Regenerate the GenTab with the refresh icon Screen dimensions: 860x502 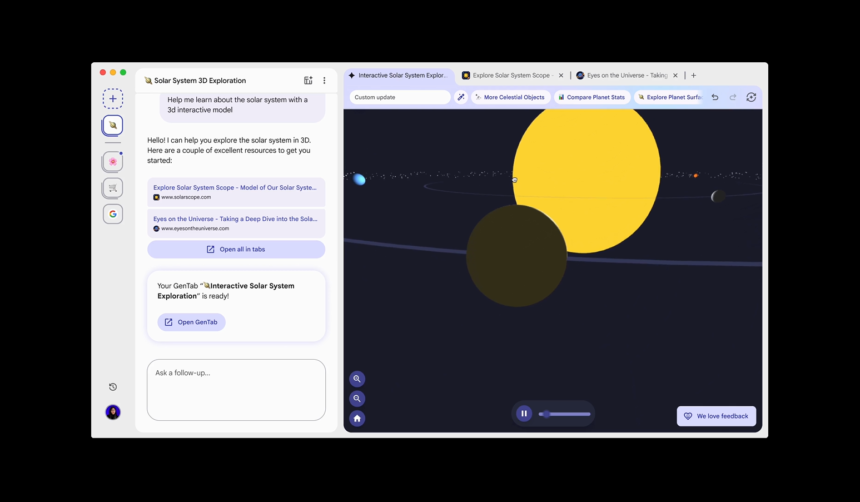(751, 97)
